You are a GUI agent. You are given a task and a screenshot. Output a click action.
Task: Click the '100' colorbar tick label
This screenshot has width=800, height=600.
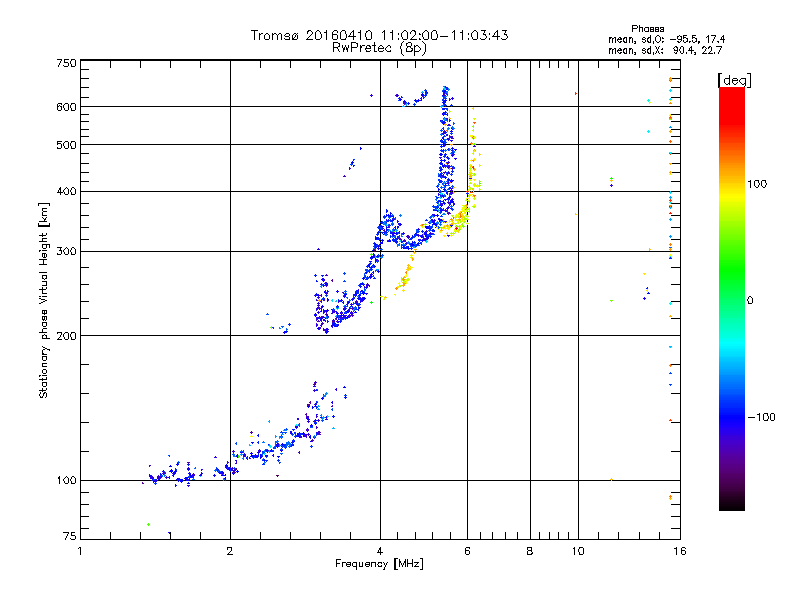click(x=757, y=184)
